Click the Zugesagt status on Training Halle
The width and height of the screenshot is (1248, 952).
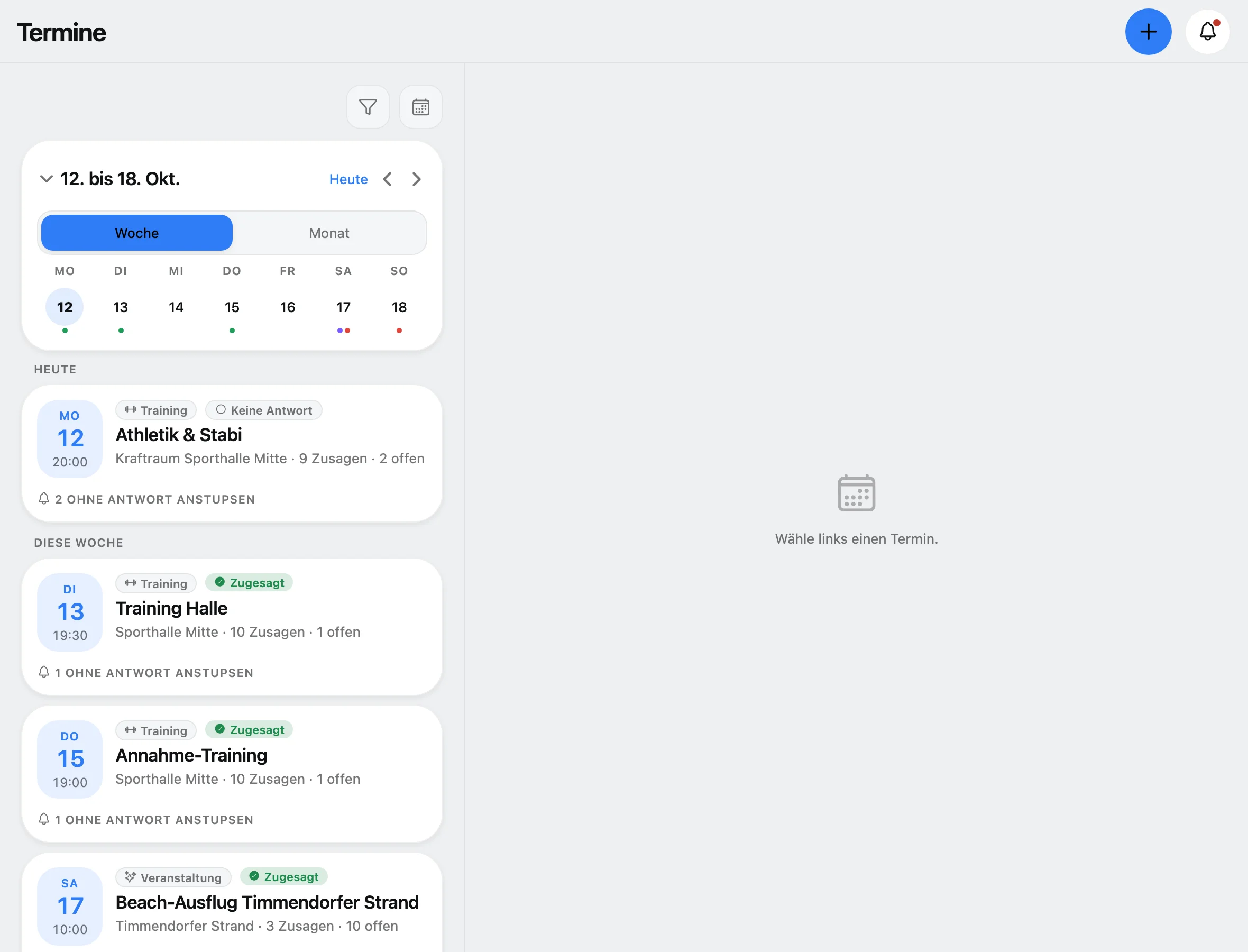pyautogui.click(x=249, y=582)
